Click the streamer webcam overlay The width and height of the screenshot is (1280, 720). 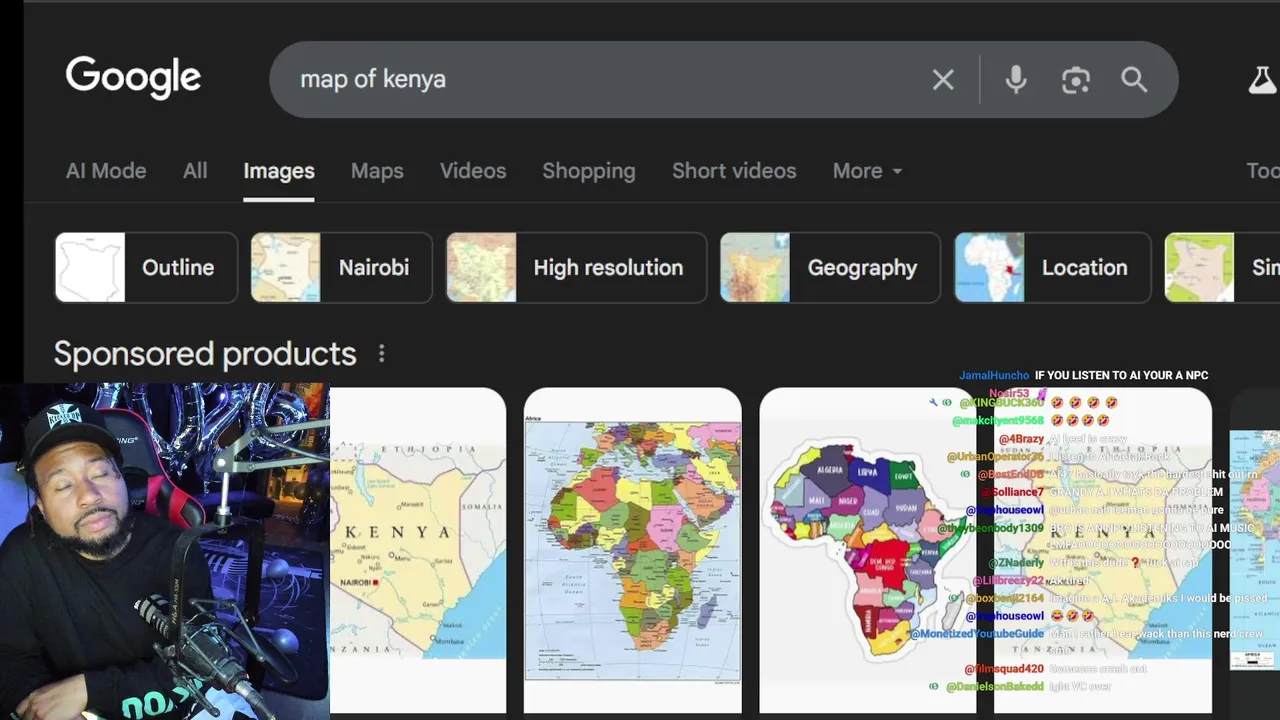pyautogui.click(x=165, y=551)
